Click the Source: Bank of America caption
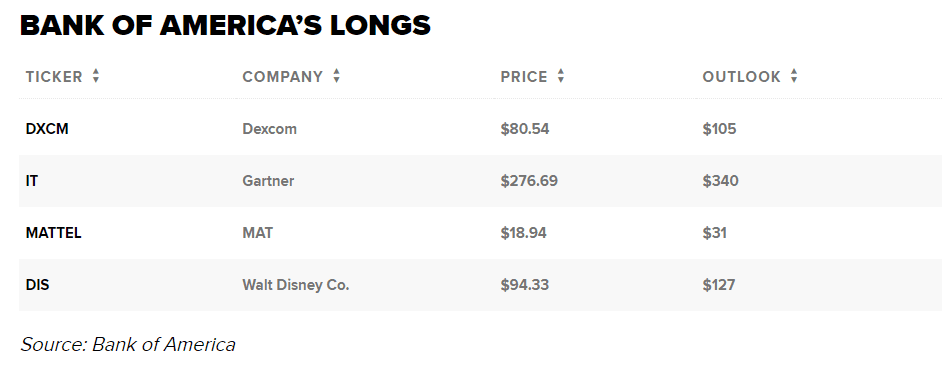This screenshot has width=942, height=365. 128,345
